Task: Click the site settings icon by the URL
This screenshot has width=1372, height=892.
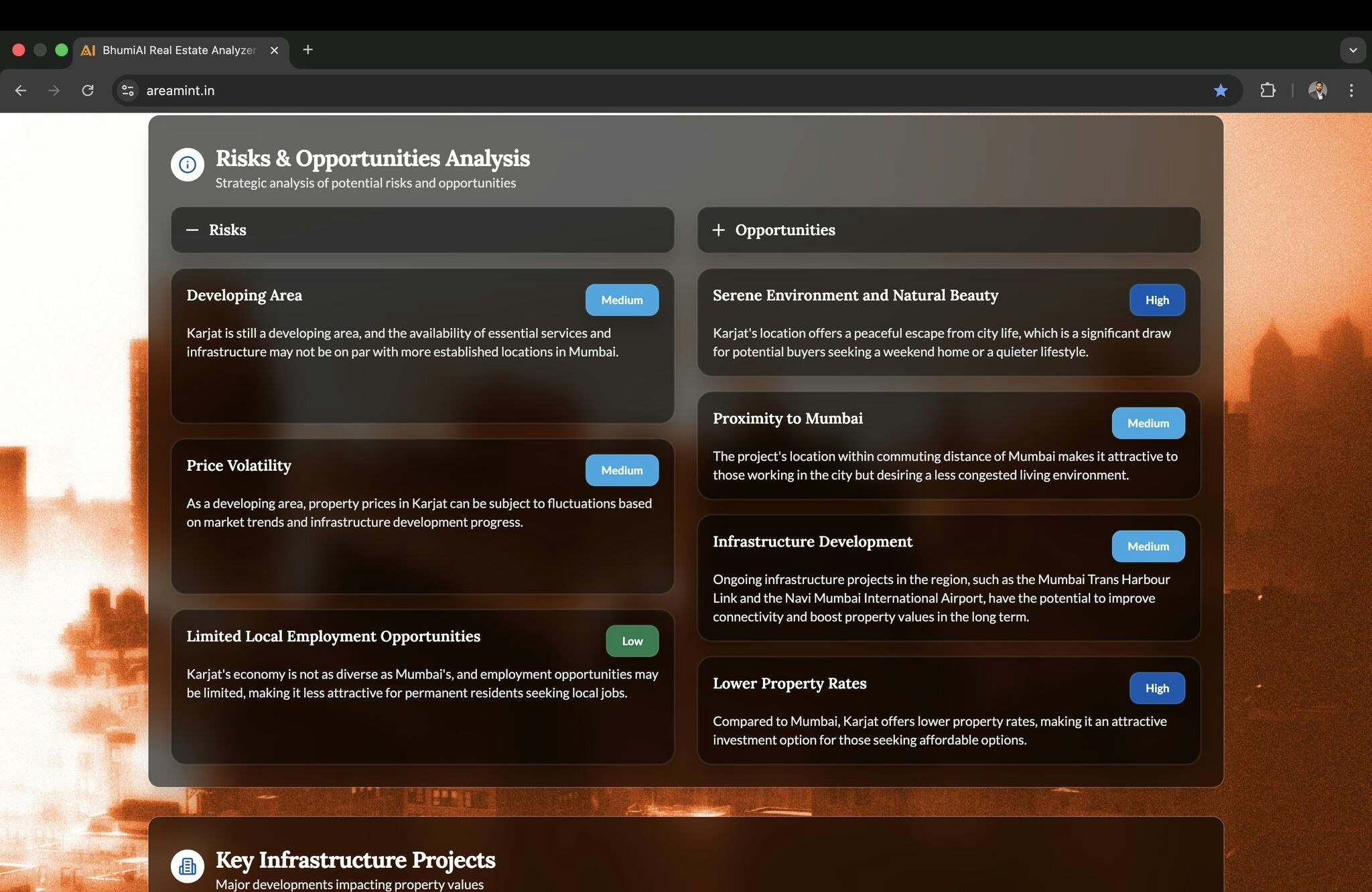Action: 128,90
